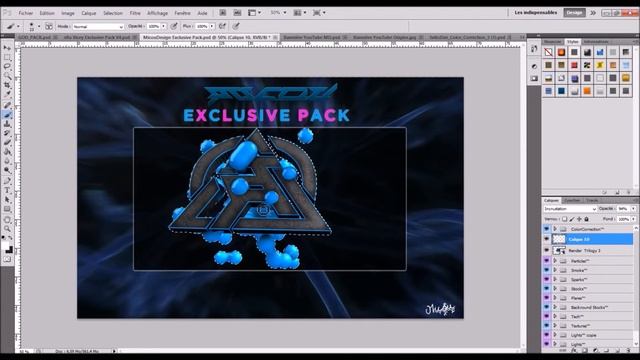Click the foreground color swatch

[5, 245]
